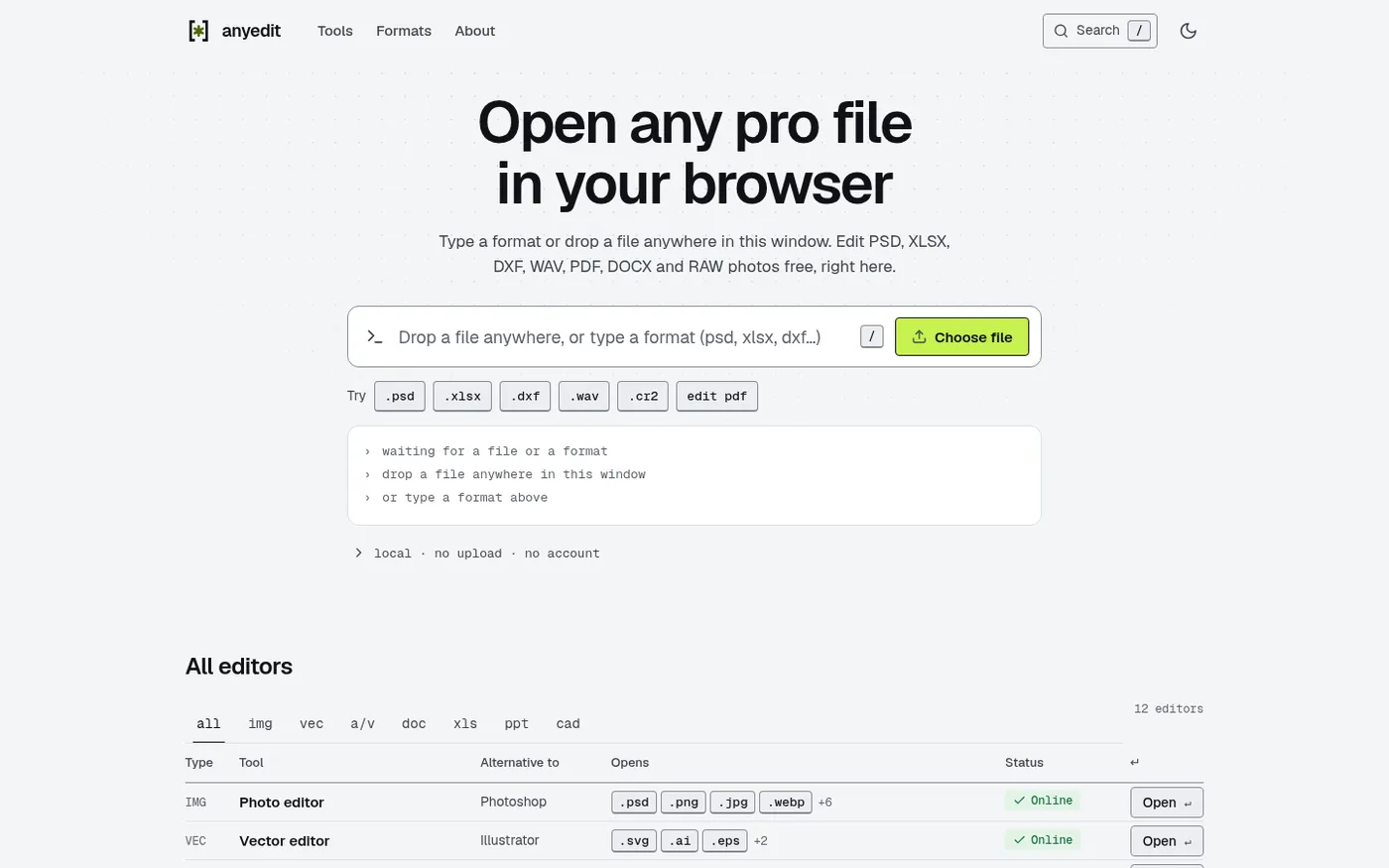This screenshot has height=868, width=1389.
Task: Switch to the 'vec' editors tab
Action: [312, 724]
